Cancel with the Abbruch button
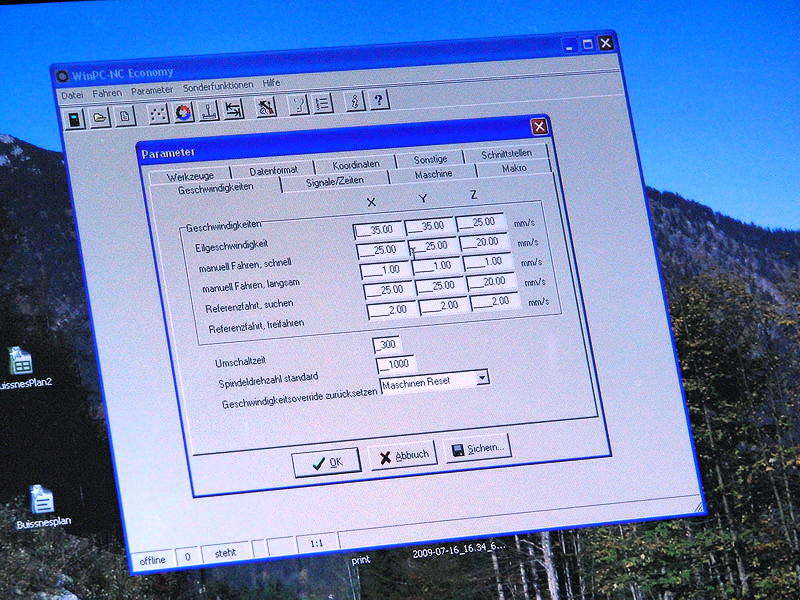 [x=404, y=456]
